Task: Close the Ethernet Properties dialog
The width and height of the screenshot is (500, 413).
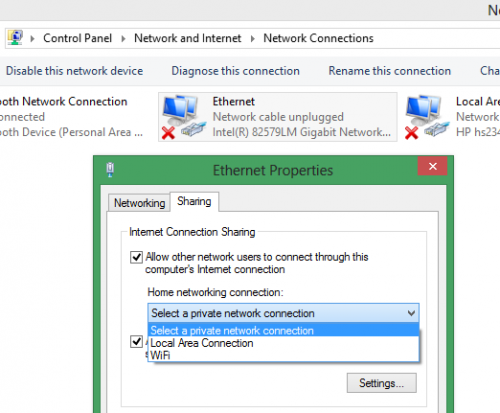Action: [x=432, y=166]
